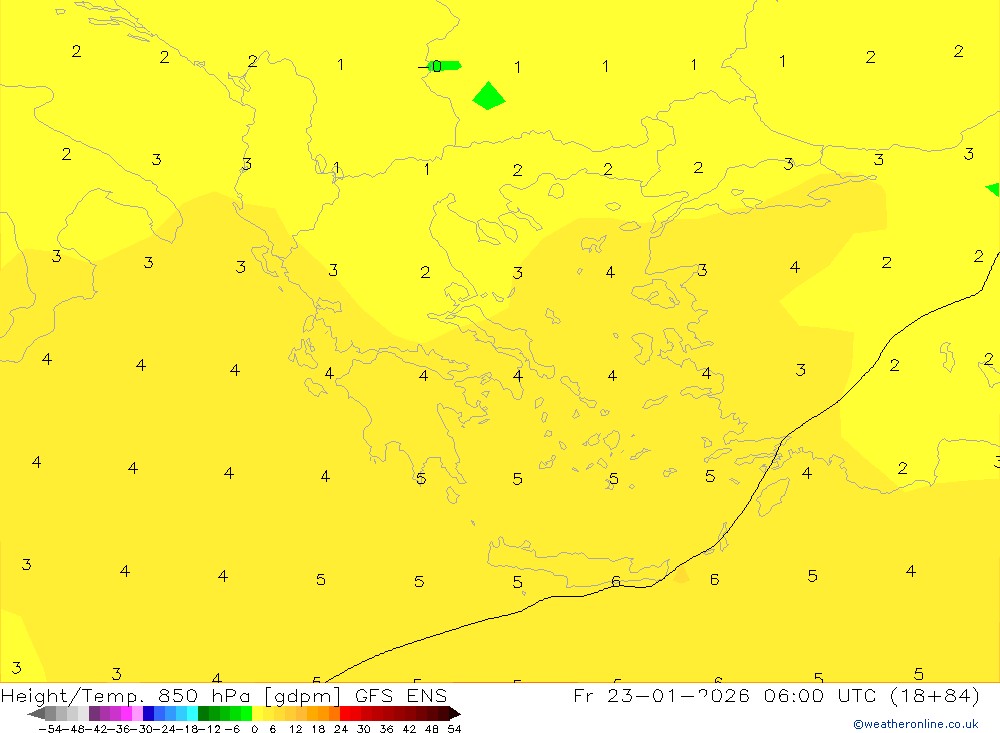Click the 'Height/Temp. 850 hPa [gdpm] GFS ENS' title
The image size is (1000, 733).
224,696
